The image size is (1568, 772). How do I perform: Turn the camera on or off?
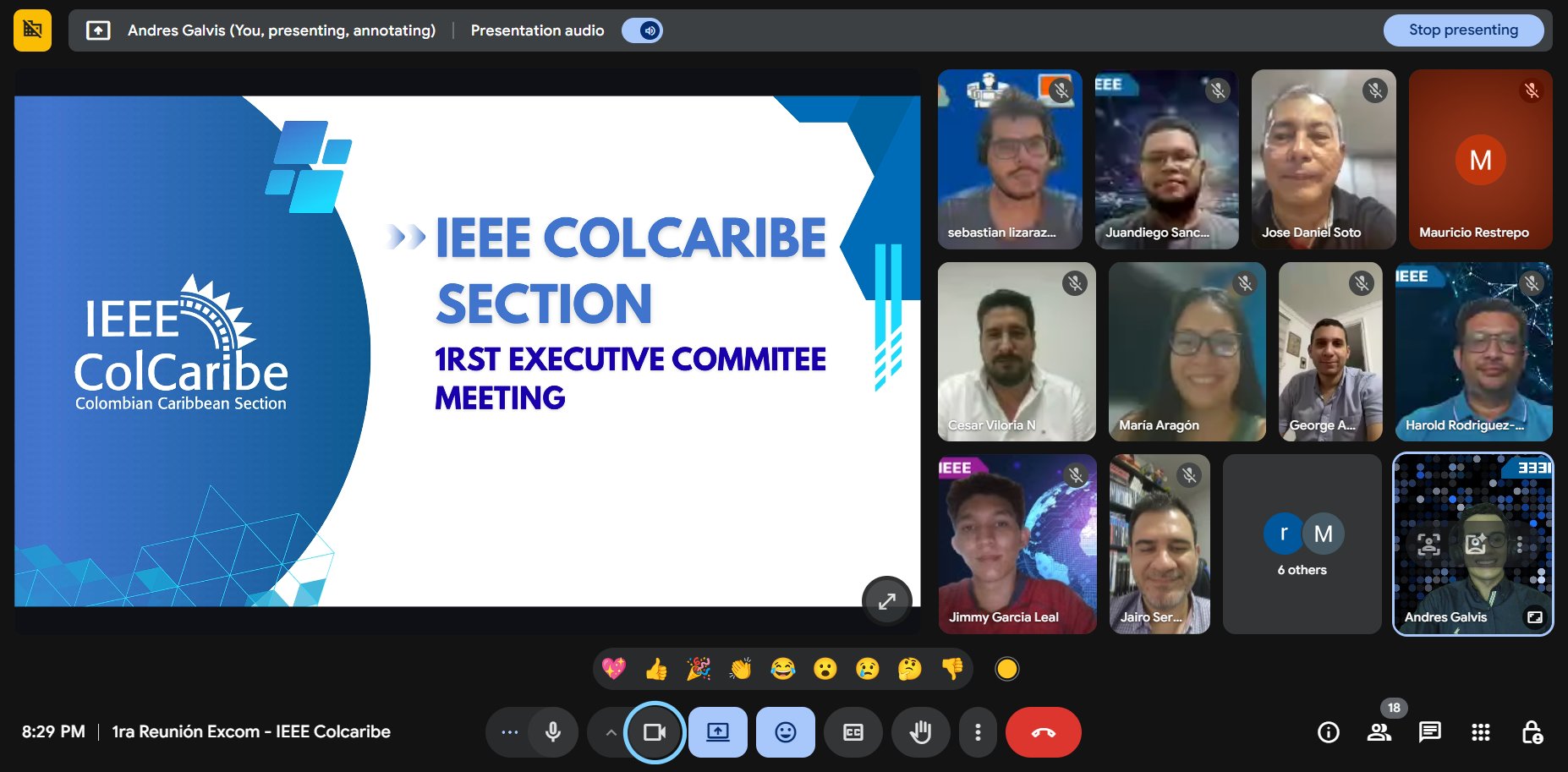655,732
